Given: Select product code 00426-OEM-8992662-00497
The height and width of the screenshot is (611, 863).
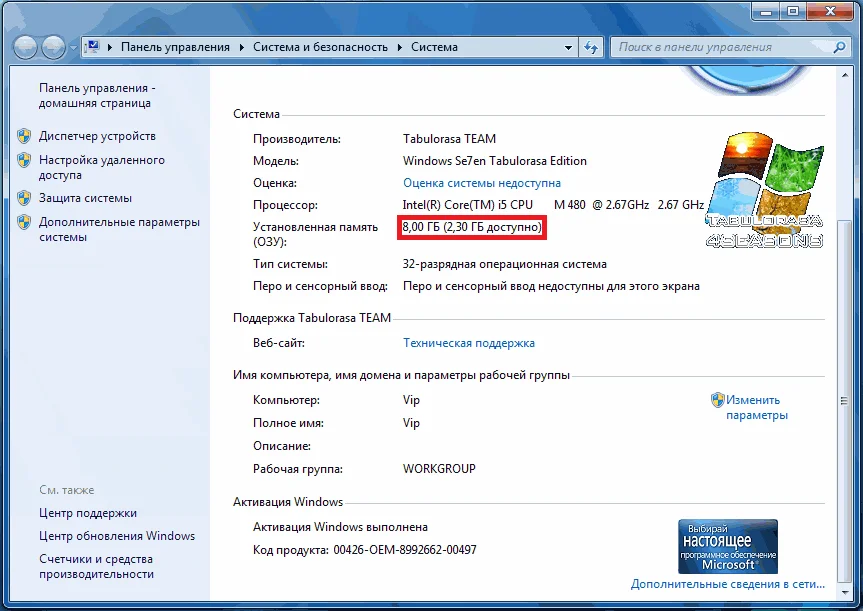Looking at the screenshot, I should tap(405, 550).
